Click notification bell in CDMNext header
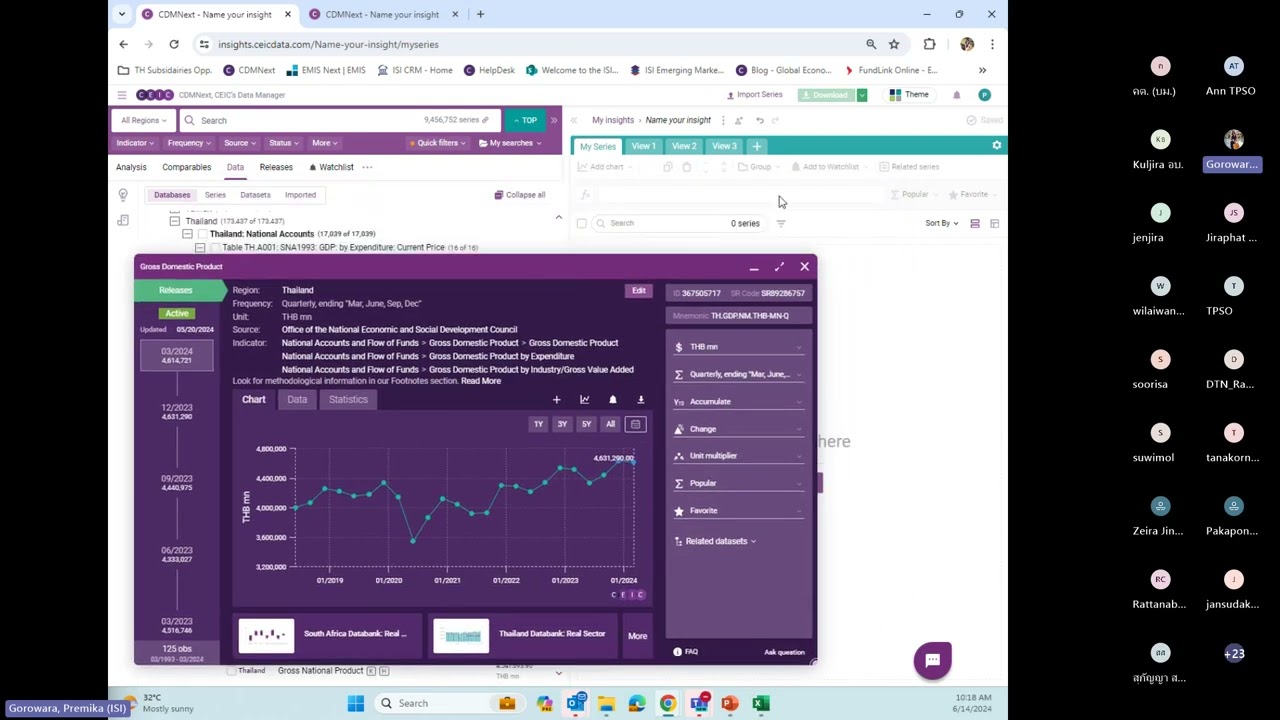1280x720 pixels. (956, 95)
